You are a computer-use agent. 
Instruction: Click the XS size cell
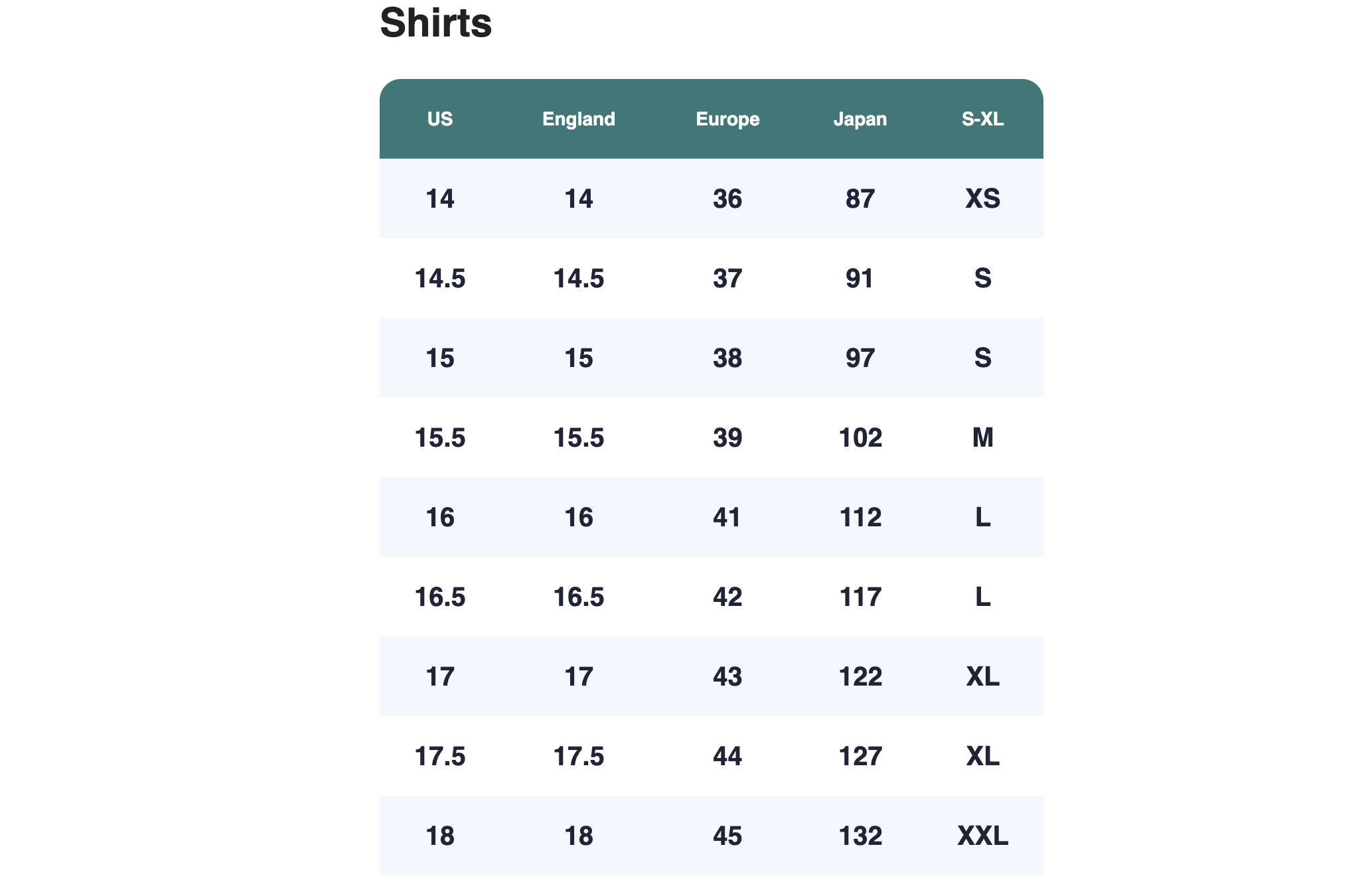[x=983, y=198]
